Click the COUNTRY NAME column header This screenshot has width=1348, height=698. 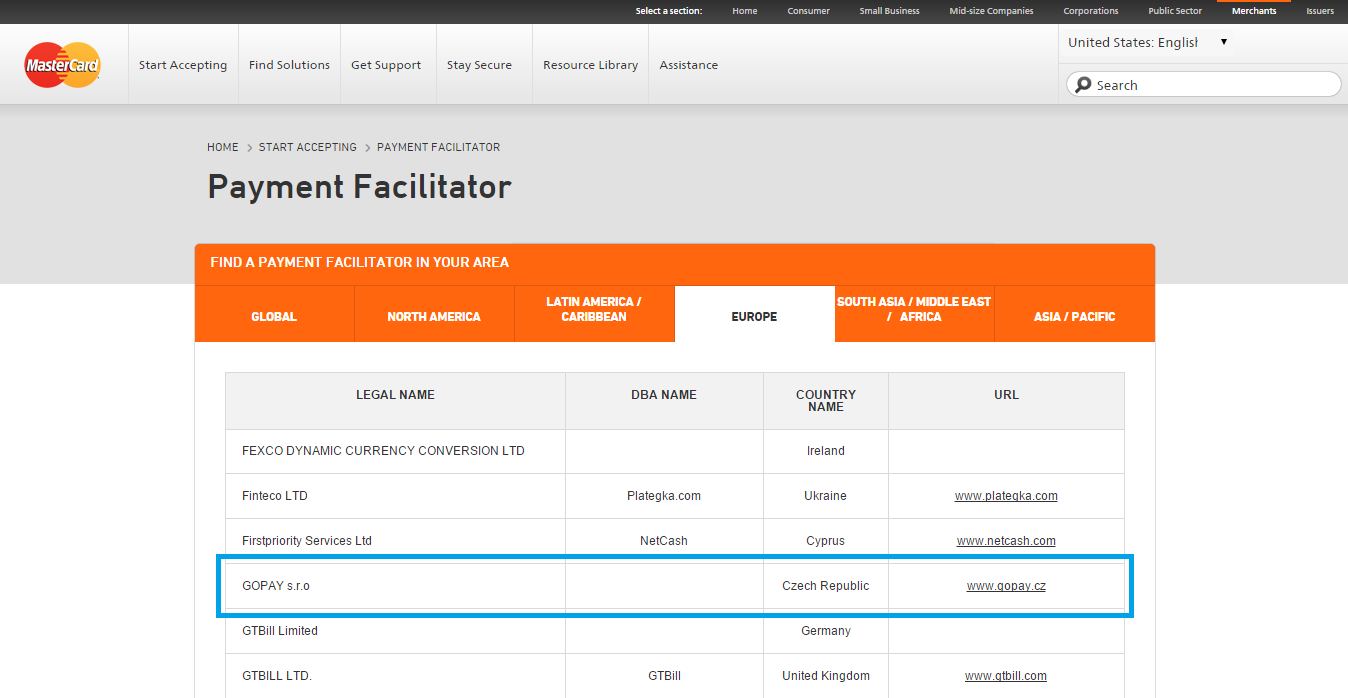826,401
